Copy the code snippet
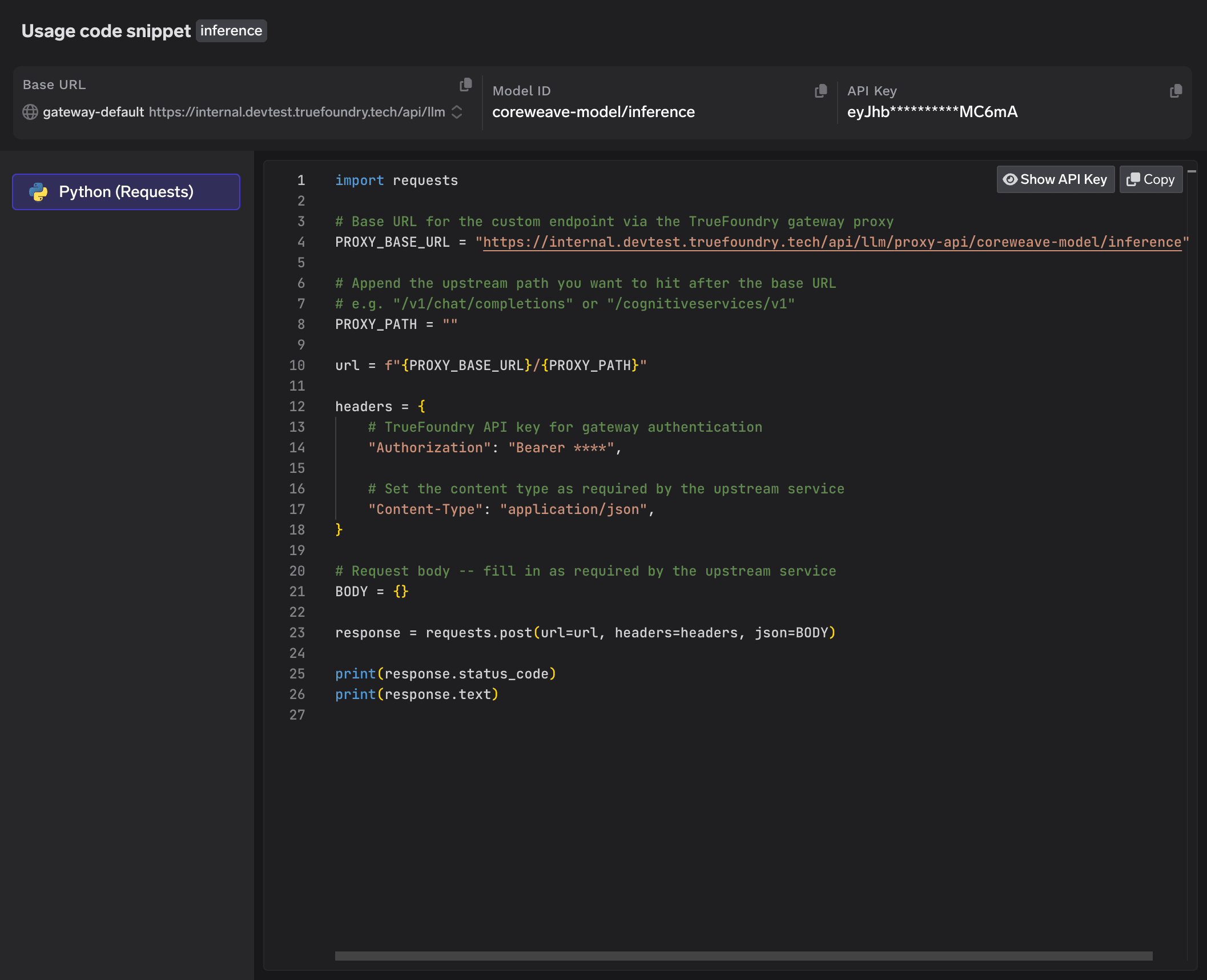The height and width of the screenshot is (980, 1207). point(1151,179)
